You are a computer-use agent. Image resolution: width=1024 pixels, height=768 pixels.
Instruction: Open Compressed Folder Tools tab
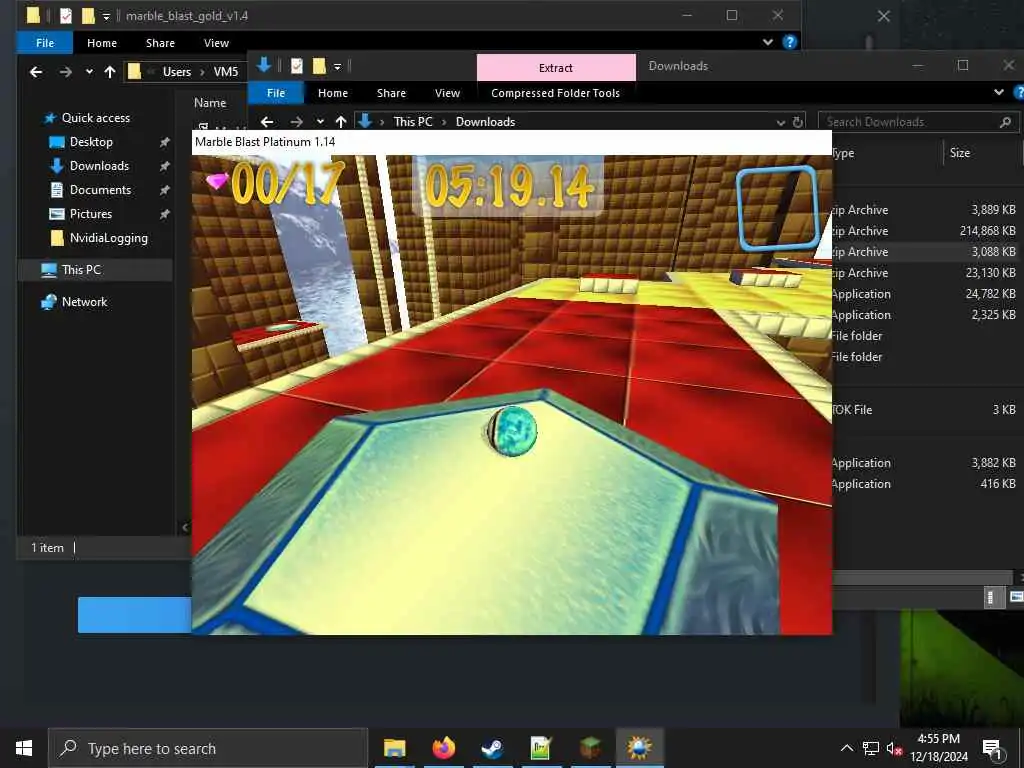(x=555, y=93)
